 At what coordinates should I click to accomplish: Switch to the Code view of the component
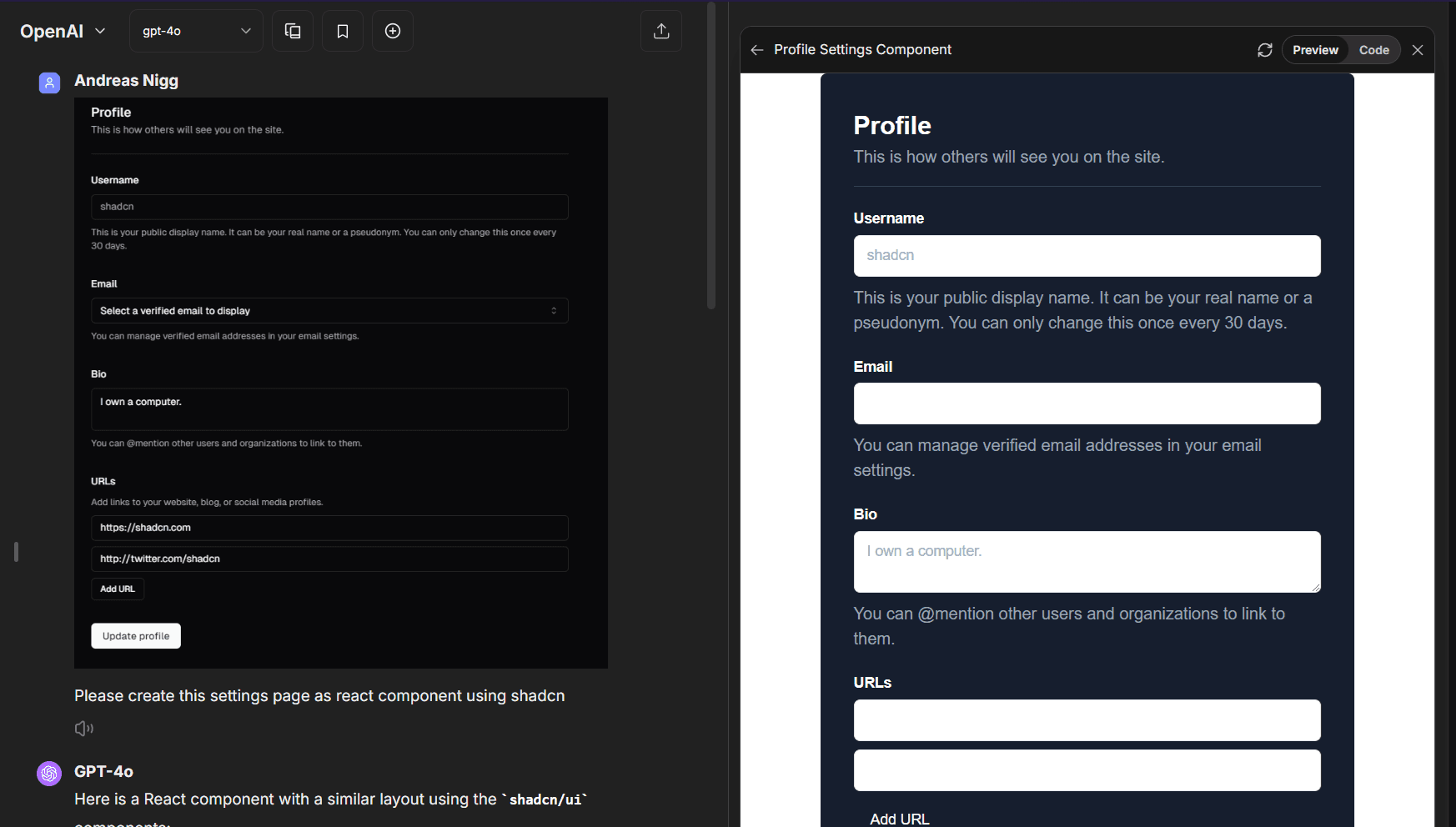(x=1374, y=50)
